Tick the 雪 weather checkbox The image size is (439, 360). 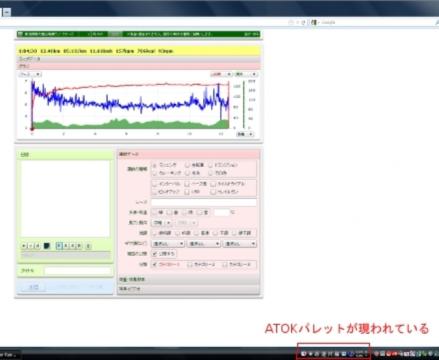point(200,212)
